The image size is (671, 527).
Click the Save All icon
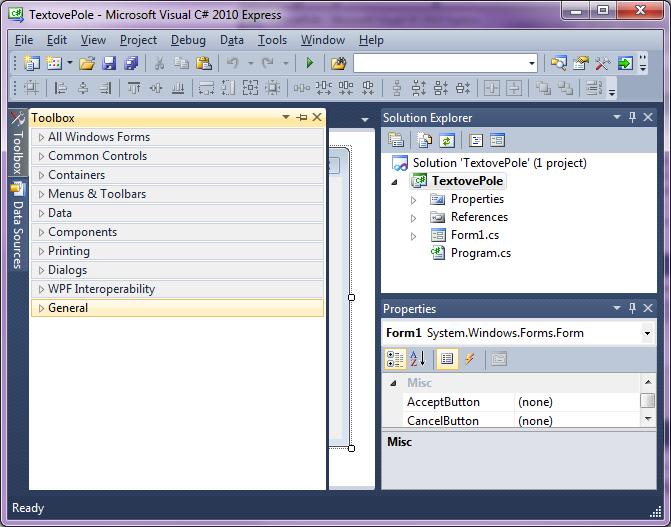(x=131, y=63)
